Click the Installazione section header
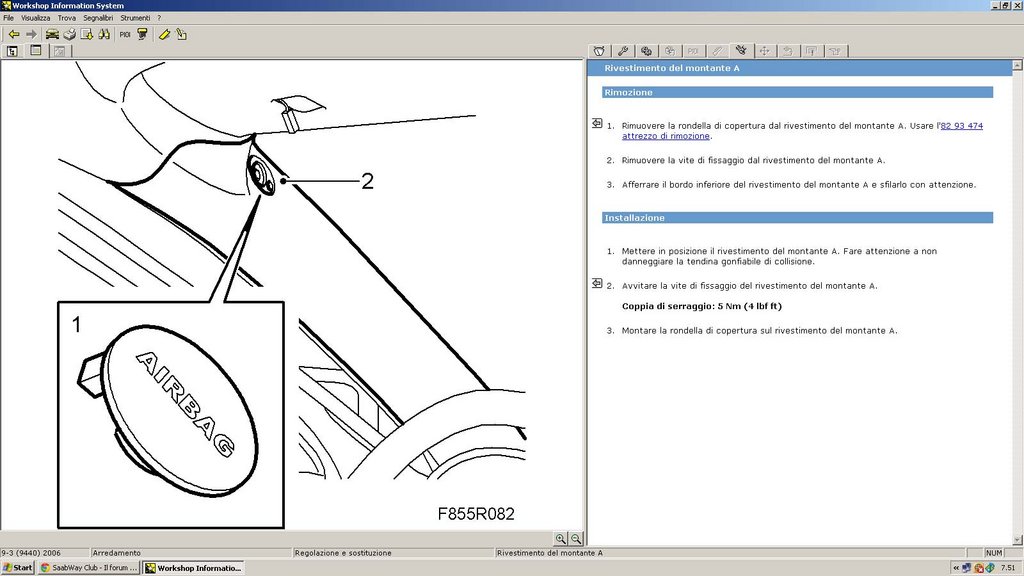Viewport: 1024px width, 576px height. [797, 217]
